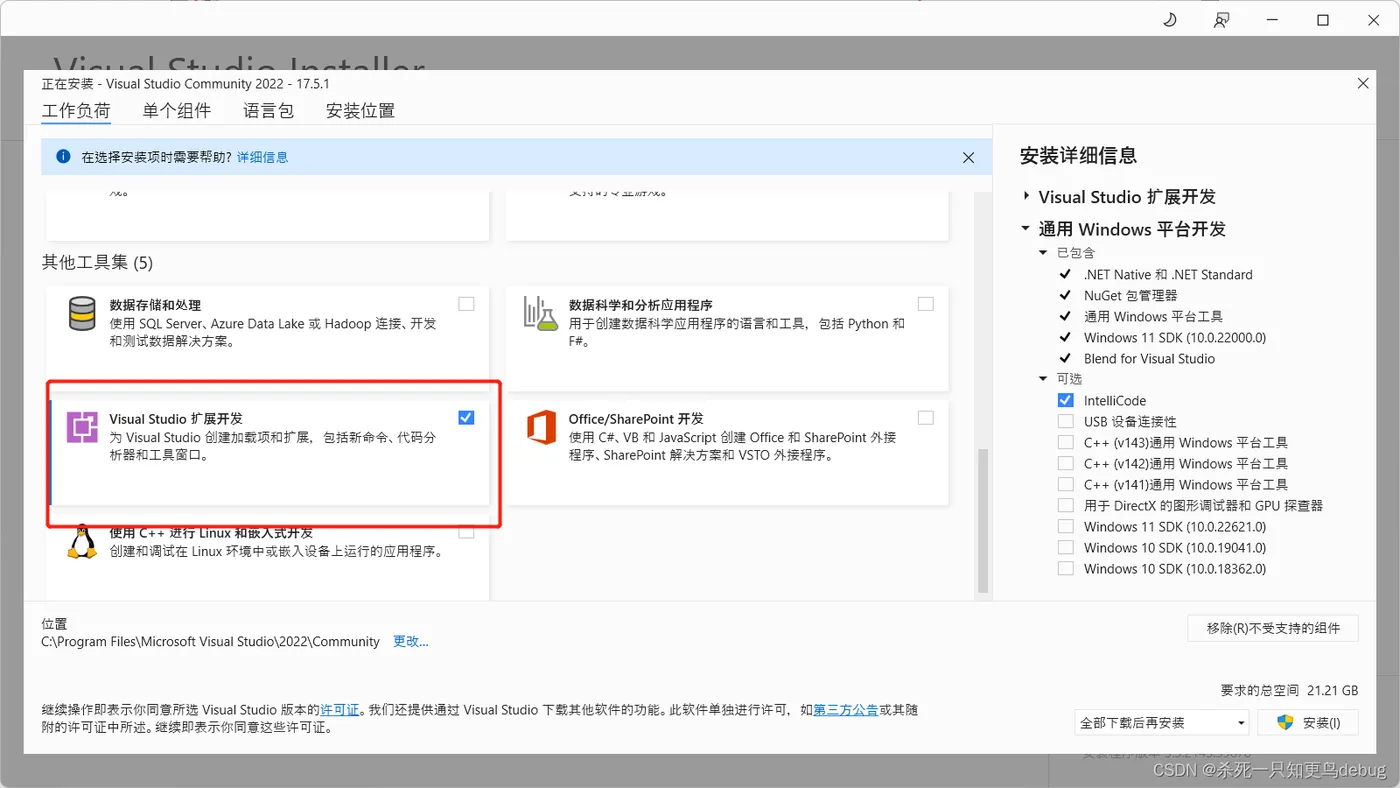Check the 数据存储和处理 workload checkbox
The width and height of the screenshot is (1400, 788).
point(466,304)
